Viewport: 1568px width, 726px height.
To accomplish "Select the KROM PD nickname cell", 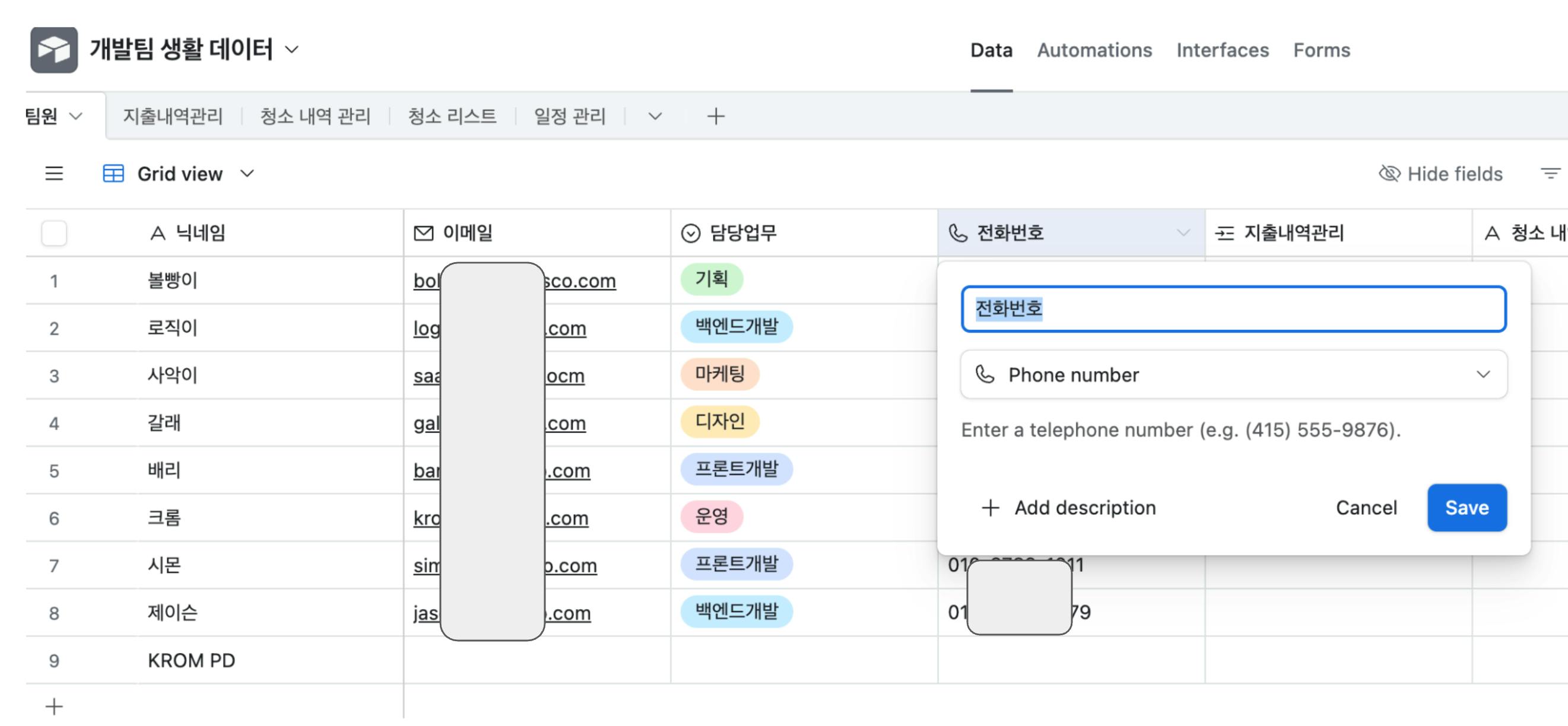I will (x=270, y=660).
